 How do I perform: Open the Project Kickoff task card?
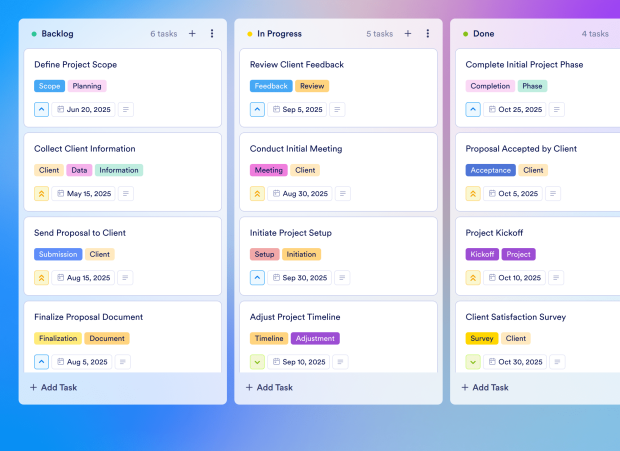point(496,233)
